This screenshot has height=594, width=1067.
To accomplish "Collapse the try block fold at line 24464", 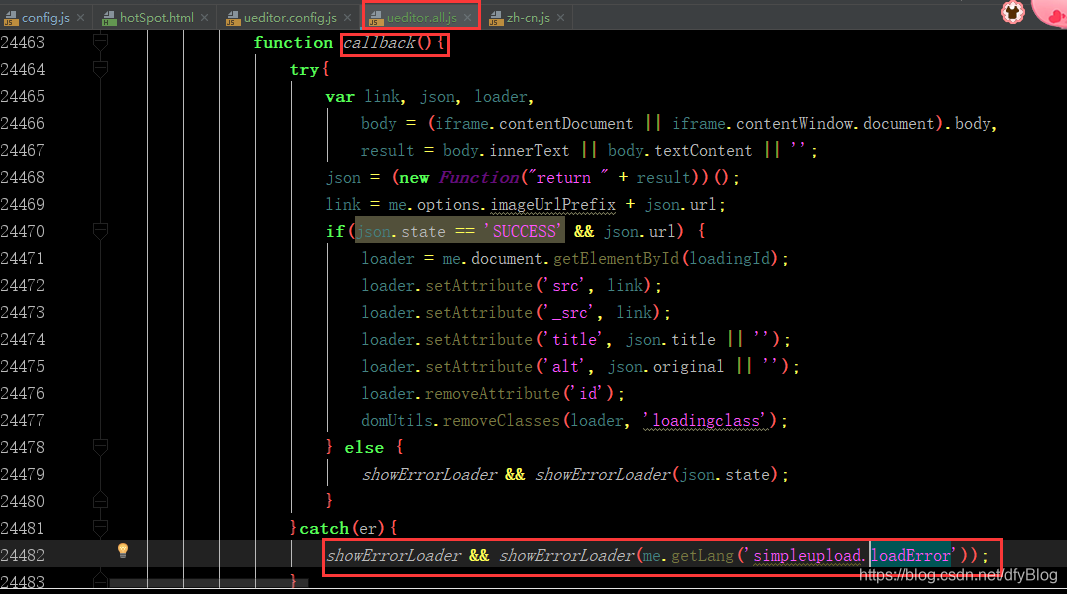I will [100, 69].
